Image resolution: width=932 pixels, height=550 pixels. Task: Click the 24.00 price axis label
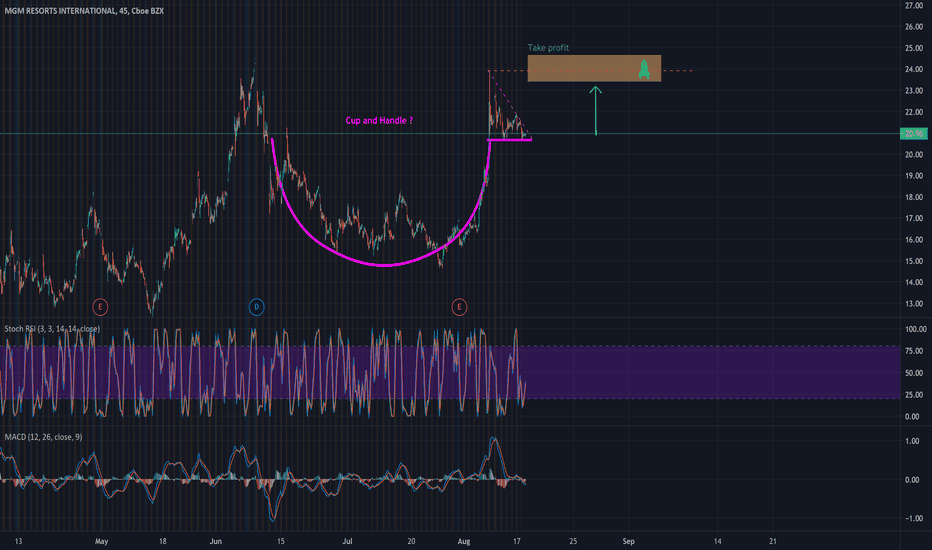click(914, 70)
